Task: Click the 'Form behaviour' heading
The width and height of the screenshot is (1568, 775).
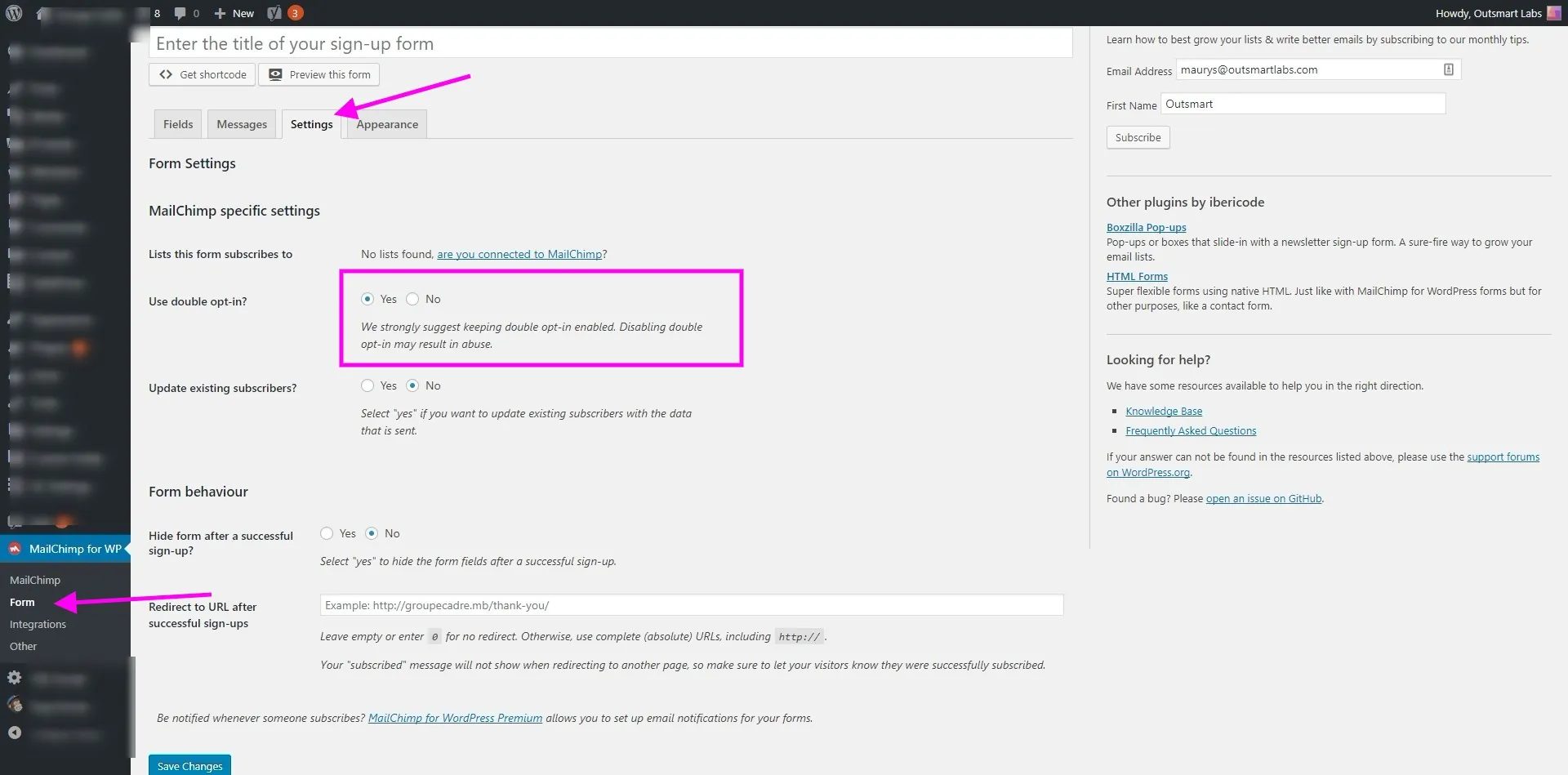Action: click(198, 492)
